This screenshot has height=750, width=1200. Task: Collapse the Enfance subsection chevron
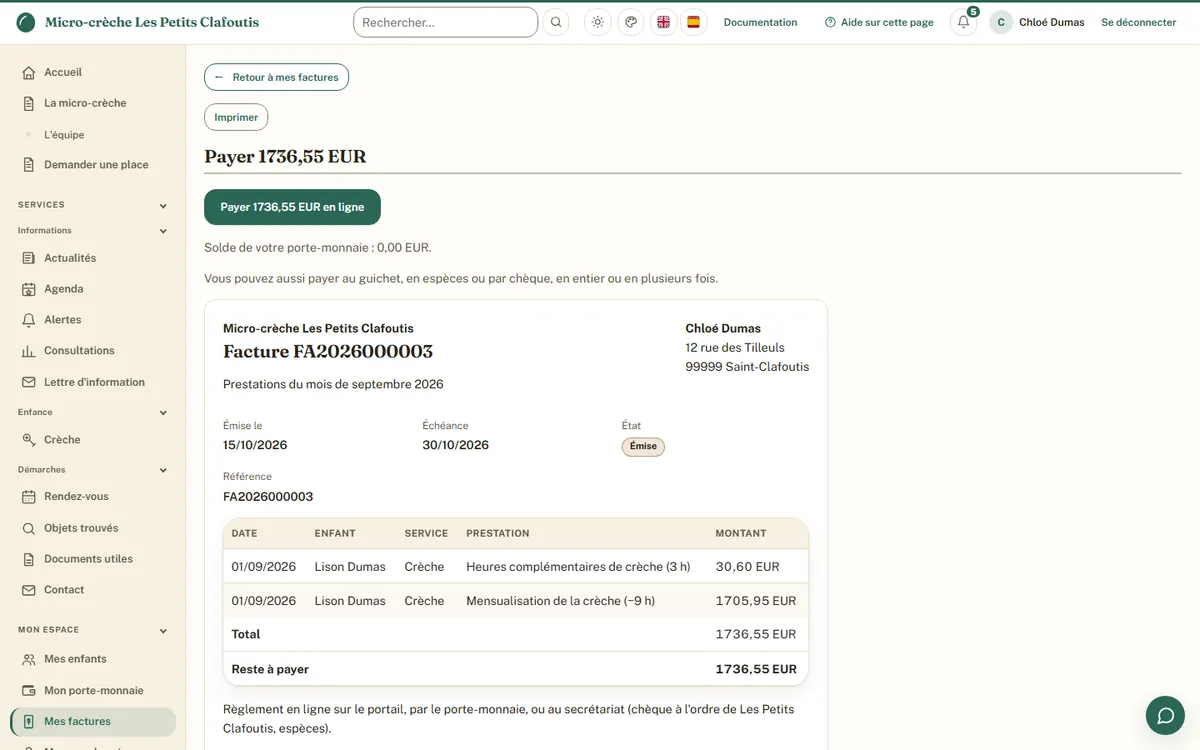point(163,412)
